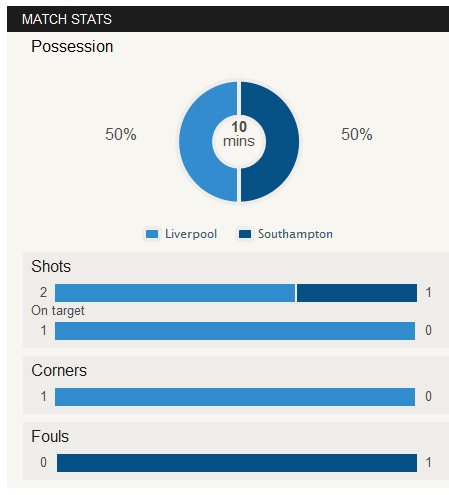Viewport: 449px width, 495px height.
Task: Click the On target label
Action: (58, 311)
